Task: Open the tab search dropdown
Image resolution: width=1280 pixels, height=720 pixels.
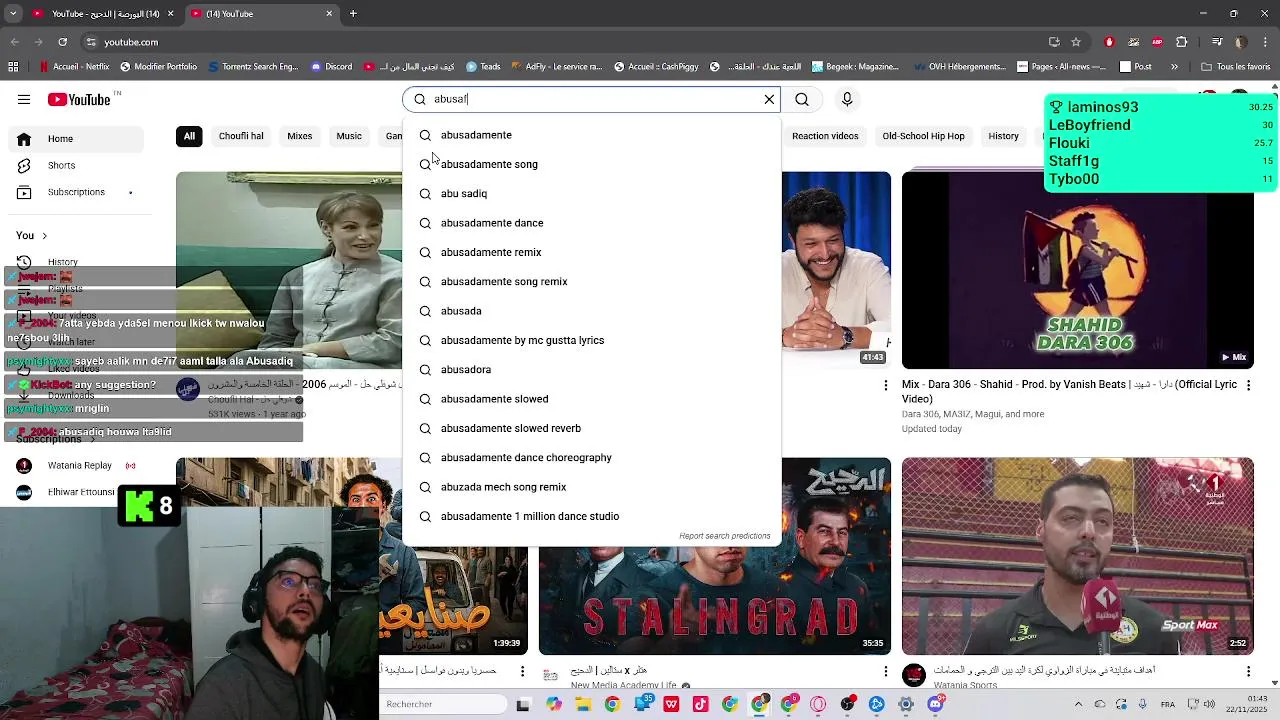Action: (x=14, y=14)
